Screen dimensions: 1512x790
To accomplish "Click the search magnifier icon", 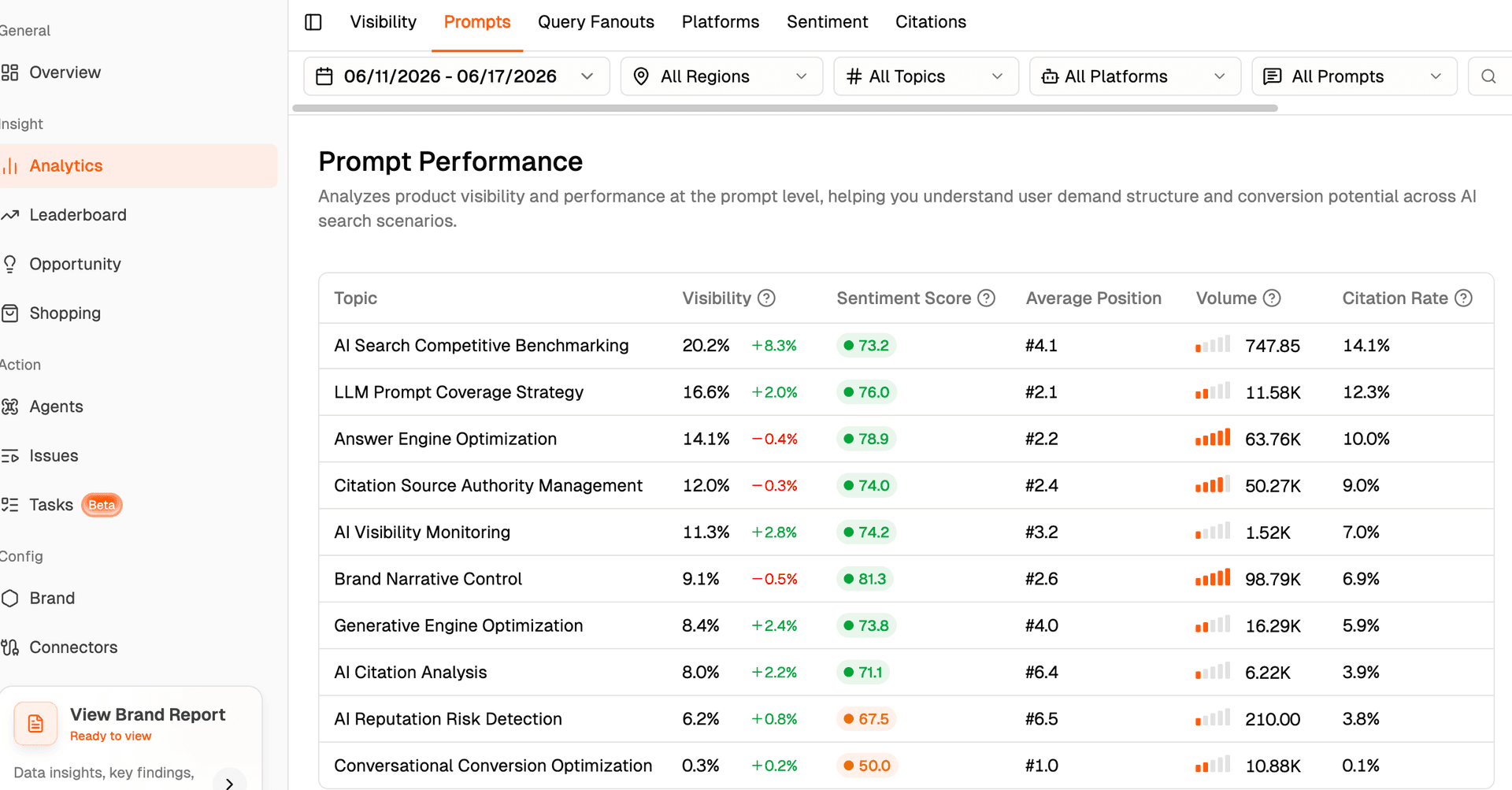I will tap(1488, 76).
